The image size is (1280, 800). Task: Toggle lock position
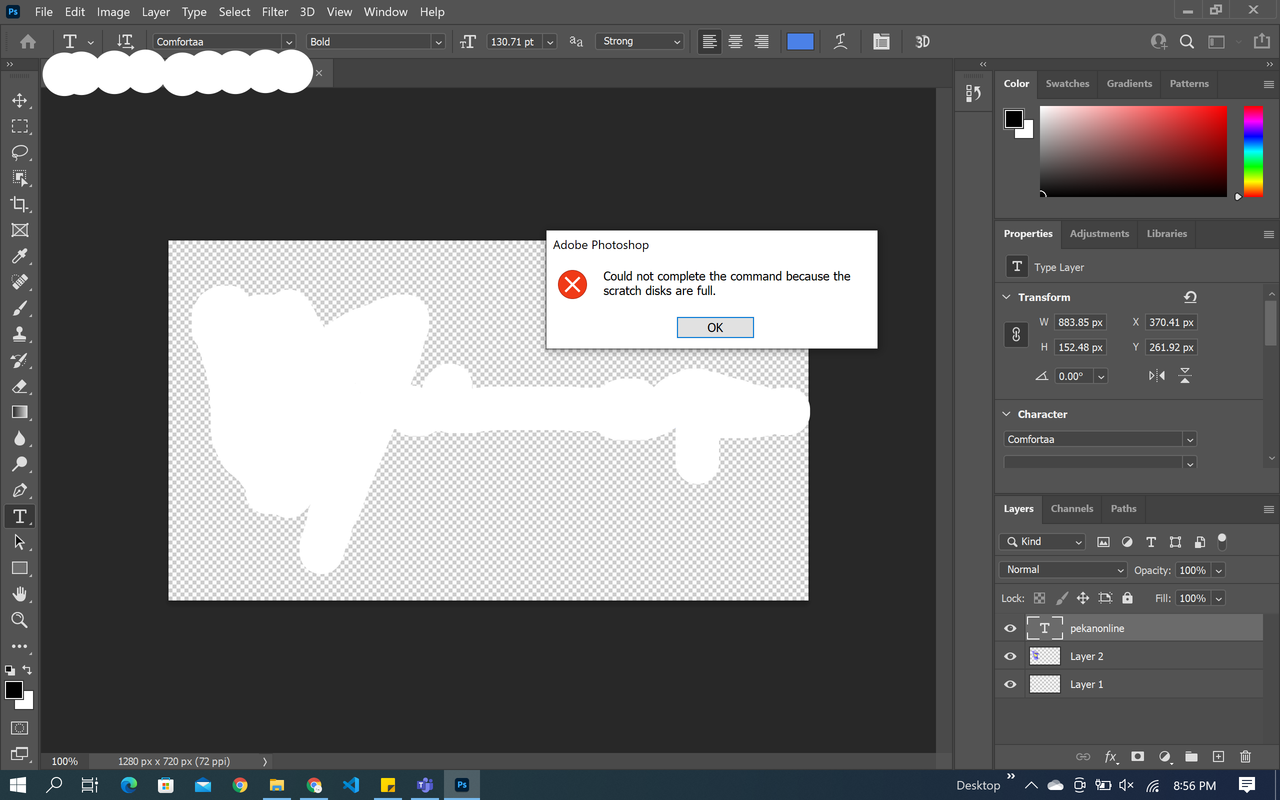1082,598
